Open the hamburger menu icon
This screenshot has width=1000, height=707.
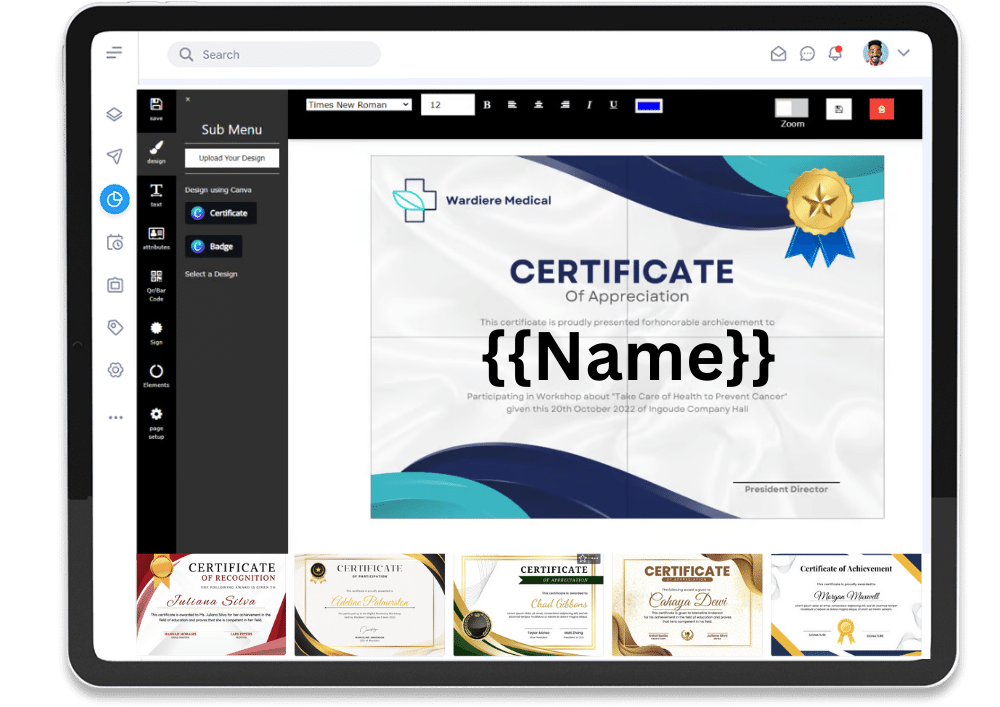[x=114, y=53]
